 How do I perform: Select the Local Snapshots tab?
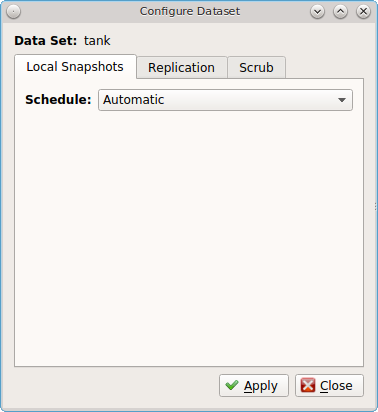pyautogui.click(x=75, y=67)
